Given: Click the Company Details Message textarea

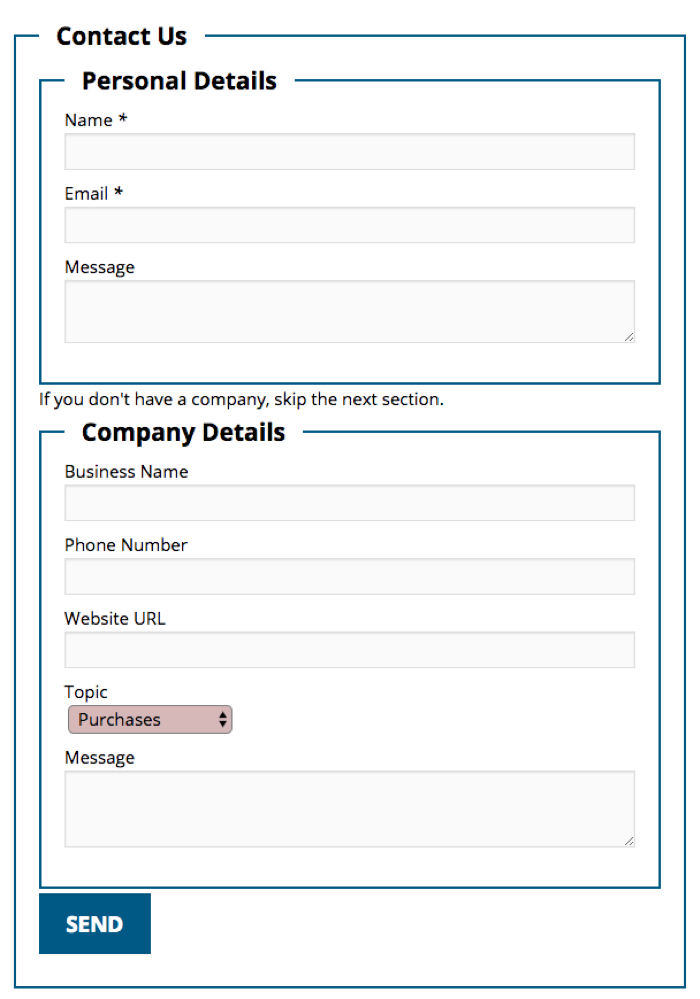Looking at the screenshot, I should [349, 808].
